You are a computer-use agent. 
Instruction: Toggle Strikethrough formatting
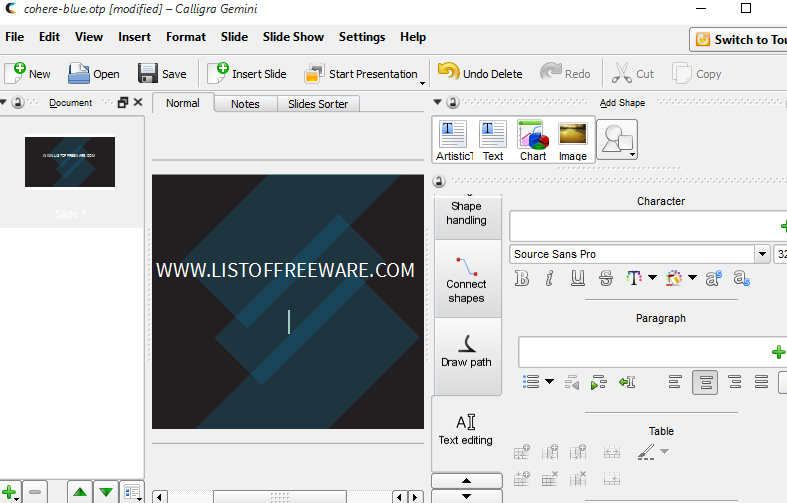pyautogui.click(x=606, y=278)
